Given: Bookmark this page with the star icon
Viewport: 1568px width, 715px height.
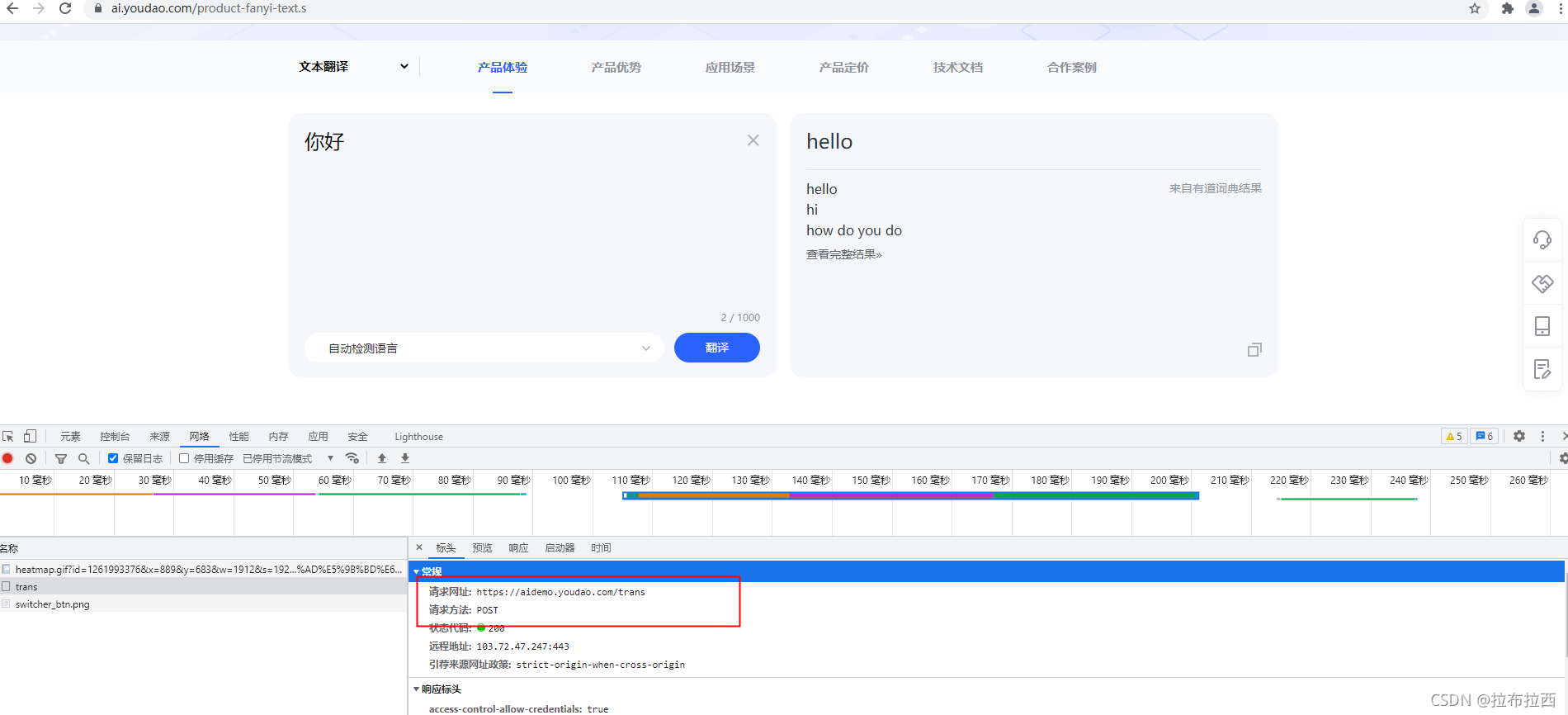Looking at the screenshot, I should point(1475,8).
